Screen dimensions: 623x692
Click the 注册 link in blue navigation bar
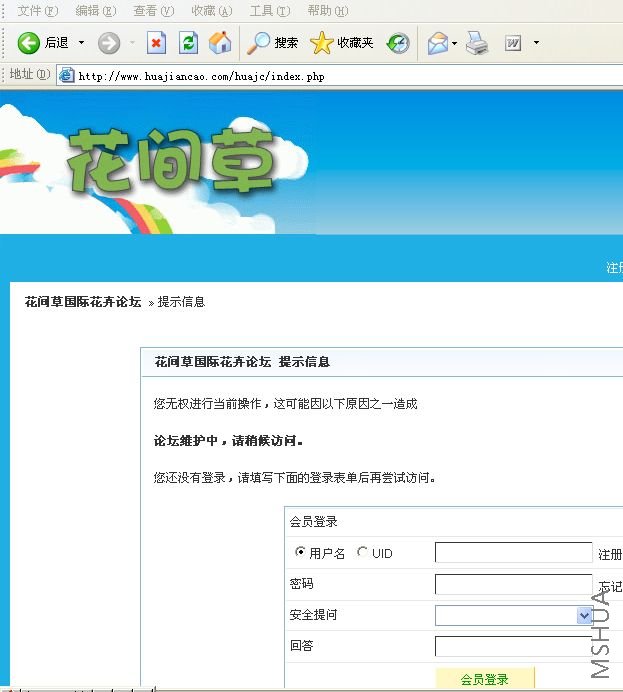pyautogui.click(x=615, y=267)
